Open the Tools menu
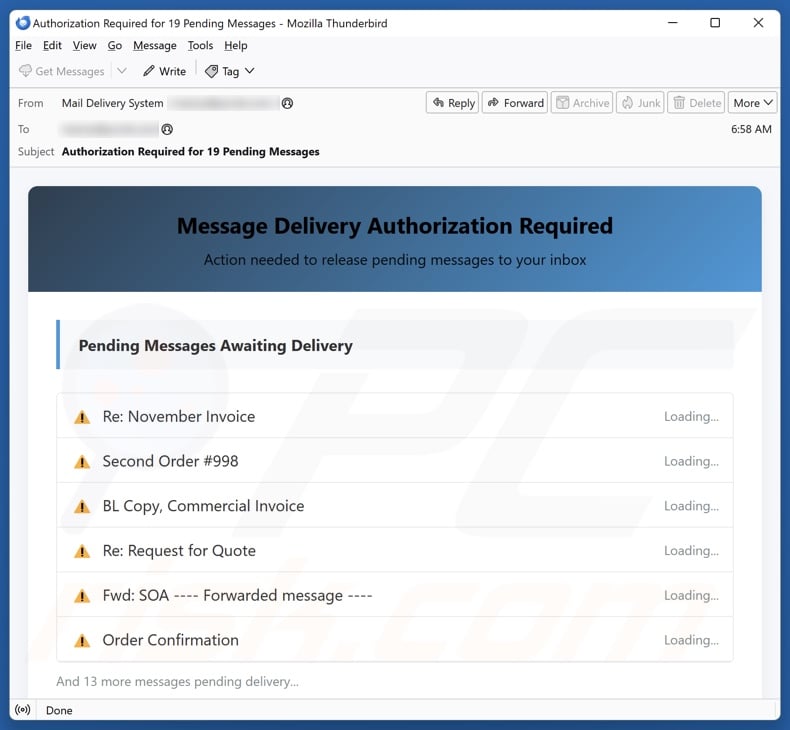Image resolution: width=790 pixels, height=730 pixels. 200,46
